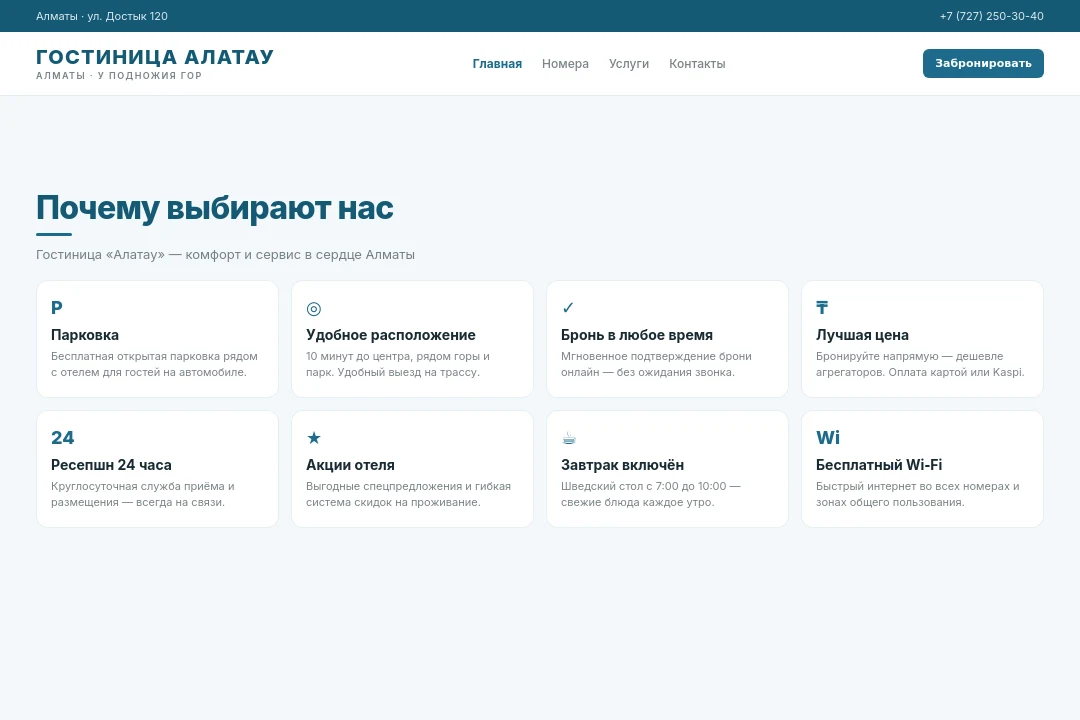The width and height of the screenshot is (1080, 720).
Task: Click the text 'Мгновенное подтверждение брони'
Action: point(656,356)
